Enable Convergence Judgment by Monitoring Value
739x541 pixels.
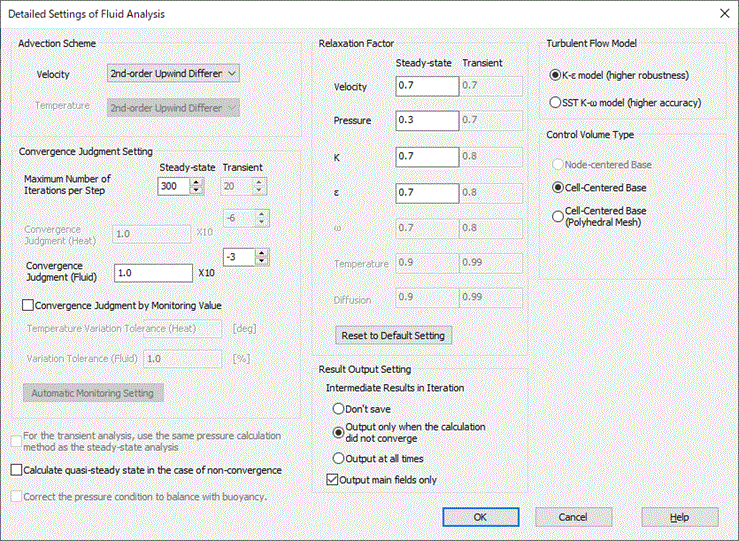click(28, 306)
